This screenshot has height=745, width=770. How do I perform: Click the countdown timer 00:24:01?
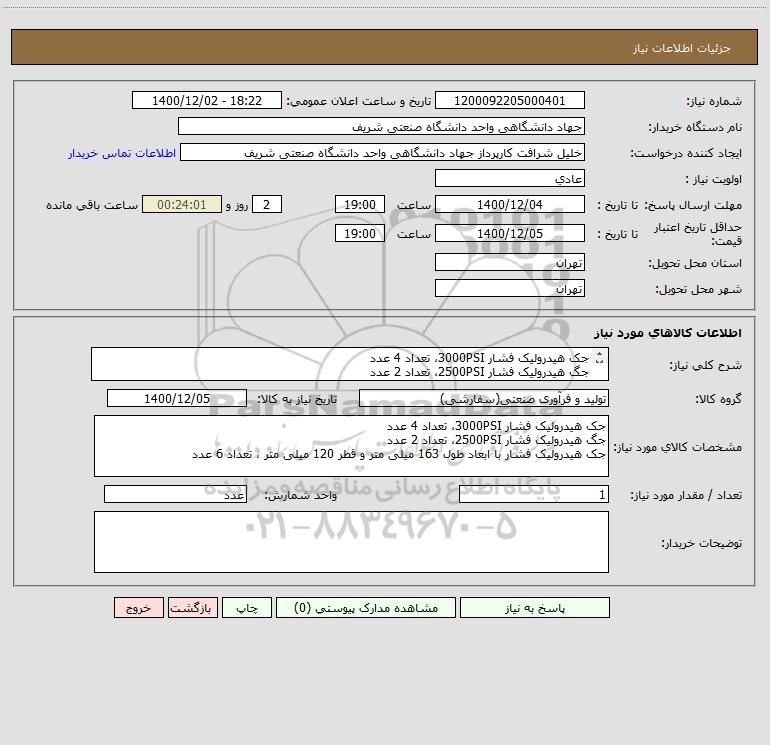pyautogui.click(x=182, y=204)
